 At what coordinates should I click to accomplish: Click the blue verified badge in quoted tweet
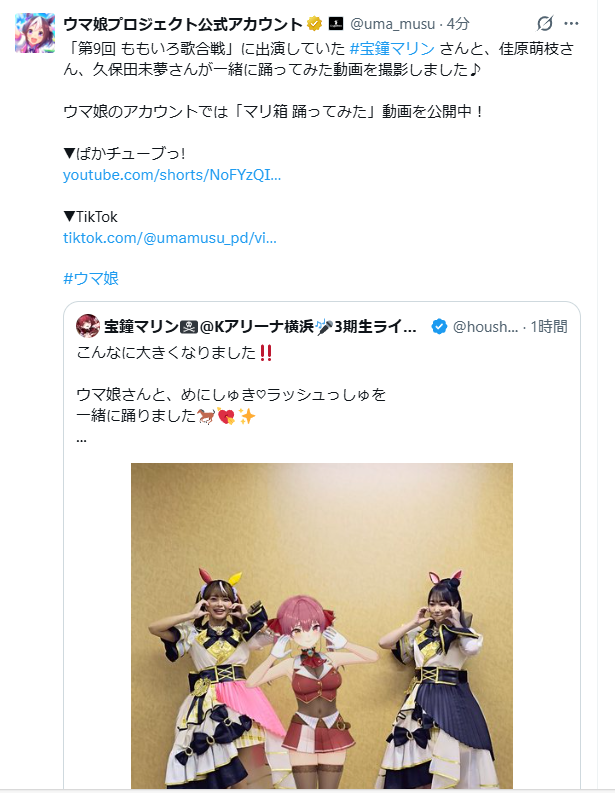pos(439,326)
